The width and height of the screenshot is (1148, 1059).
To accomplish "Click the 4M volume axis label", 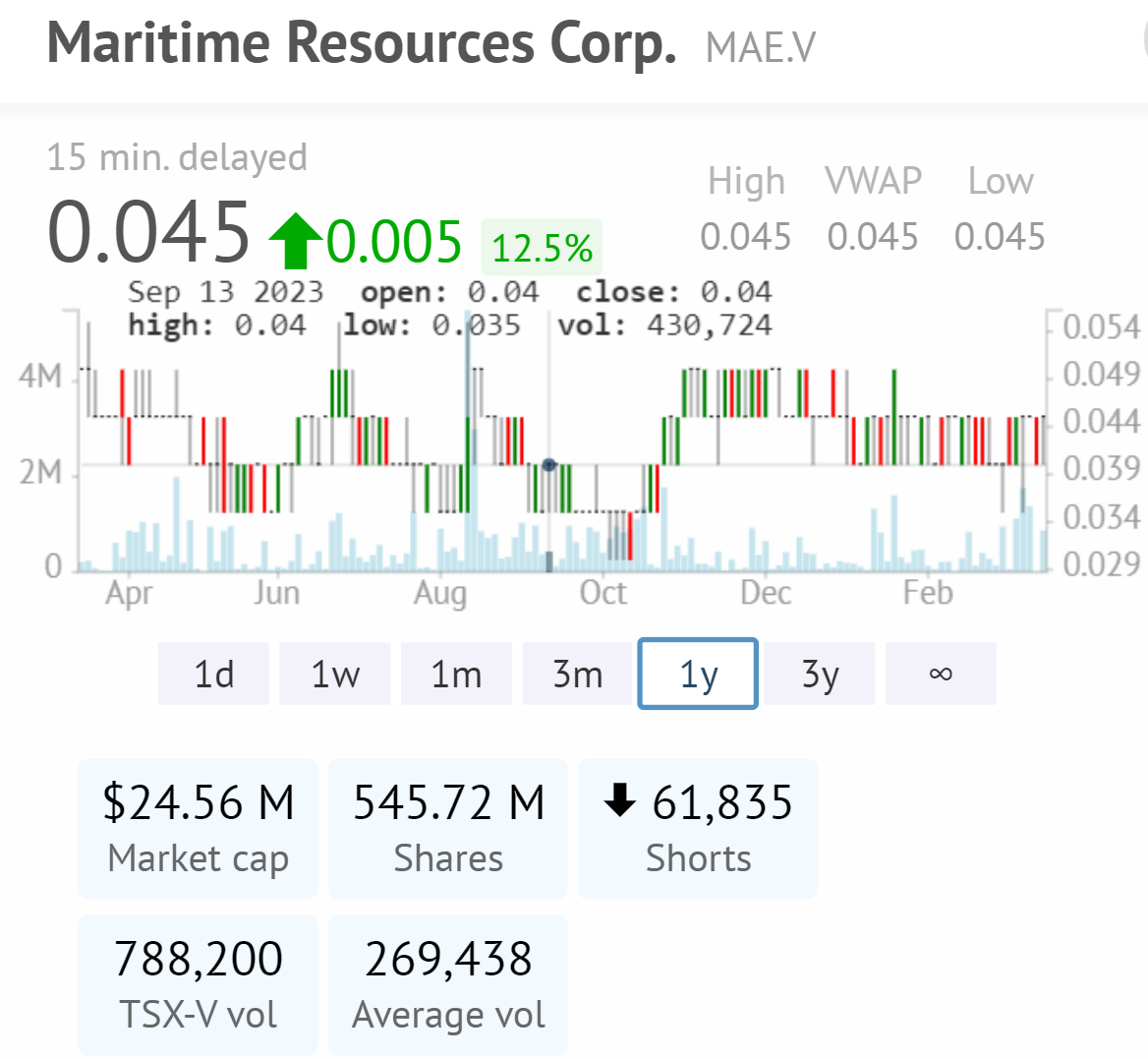I will pos(41,376).
